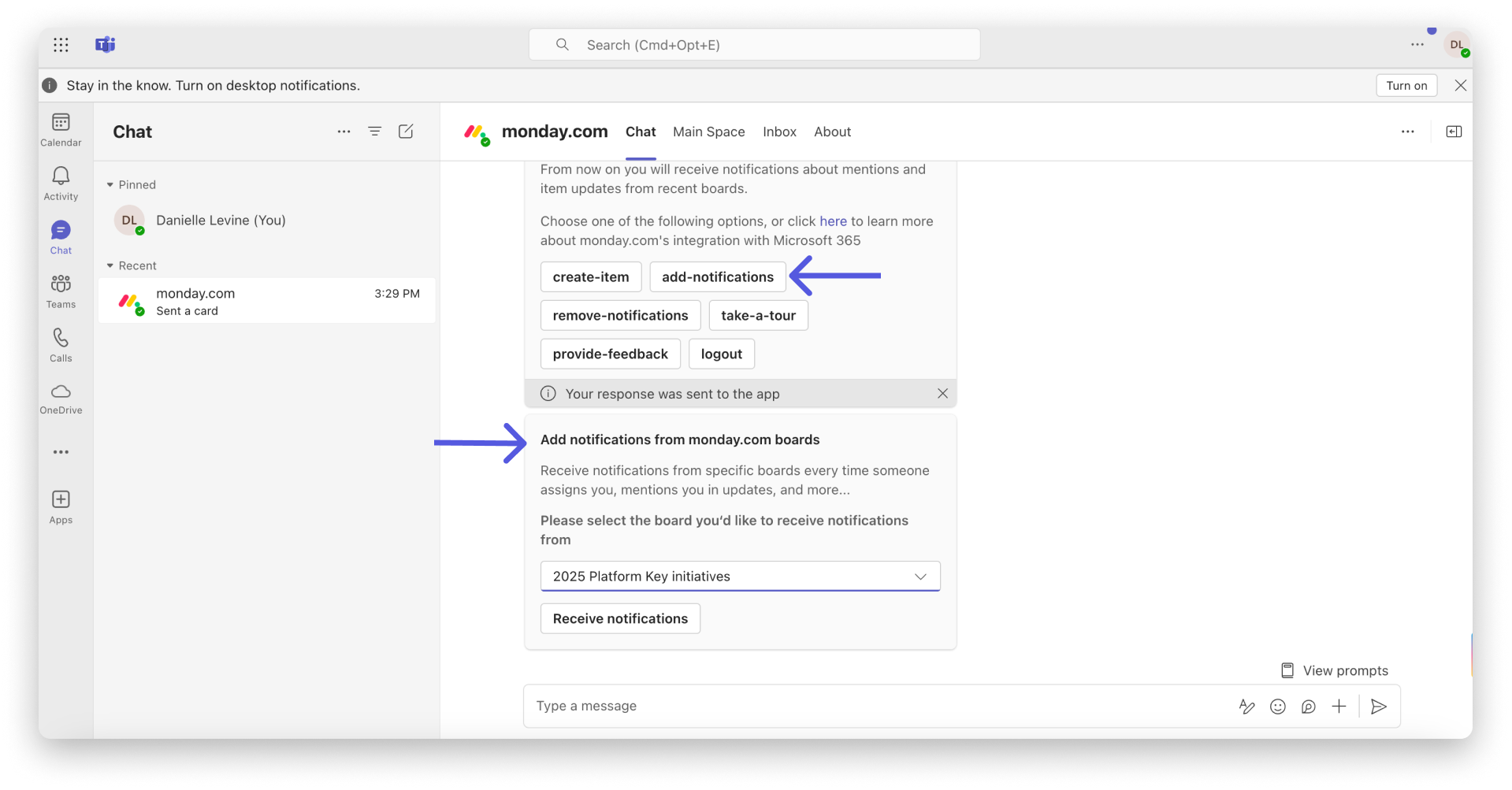Open the loop components icon
Image resolution: width=1512 pixels, height=790 pixels.
(x=1309, y=707)
